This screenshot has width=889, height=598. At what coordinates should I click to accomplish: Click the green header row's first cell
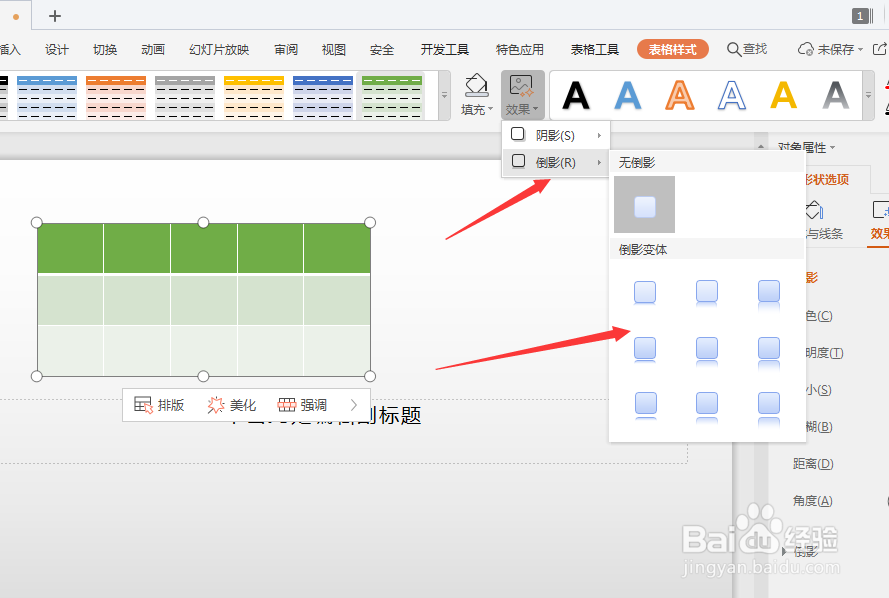[70, 248]
